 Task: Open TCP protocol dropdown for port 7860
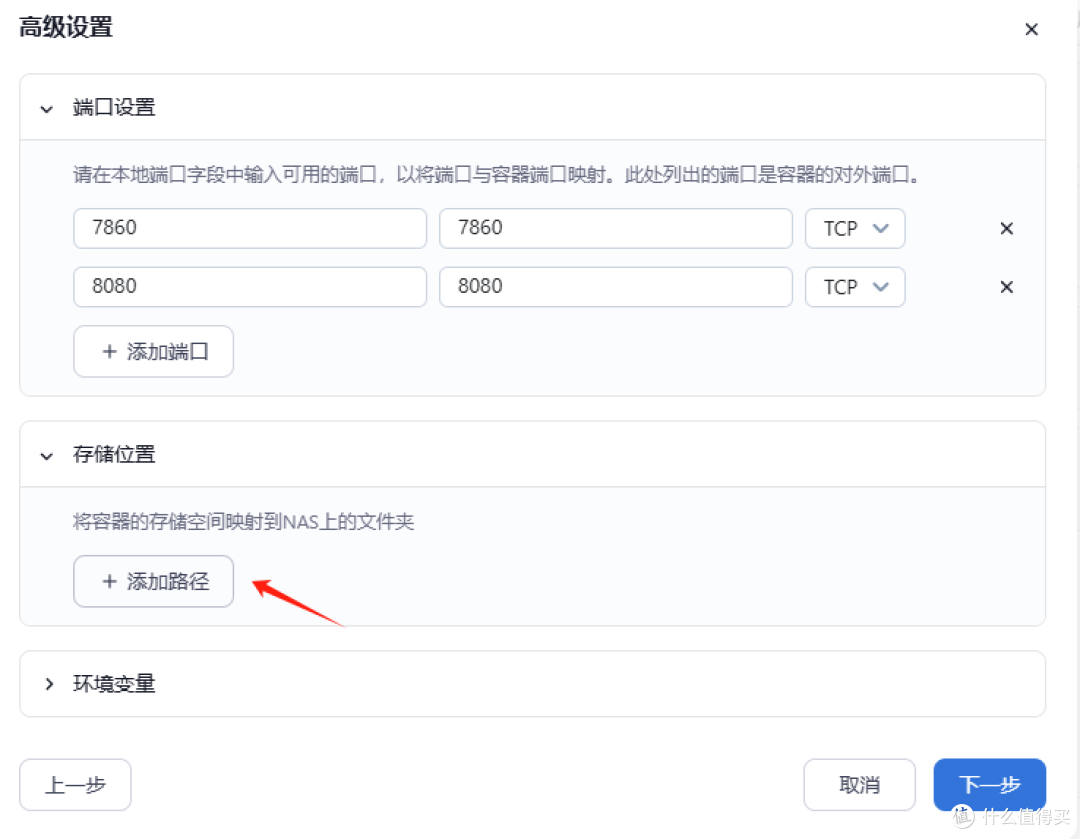(855, 228)
